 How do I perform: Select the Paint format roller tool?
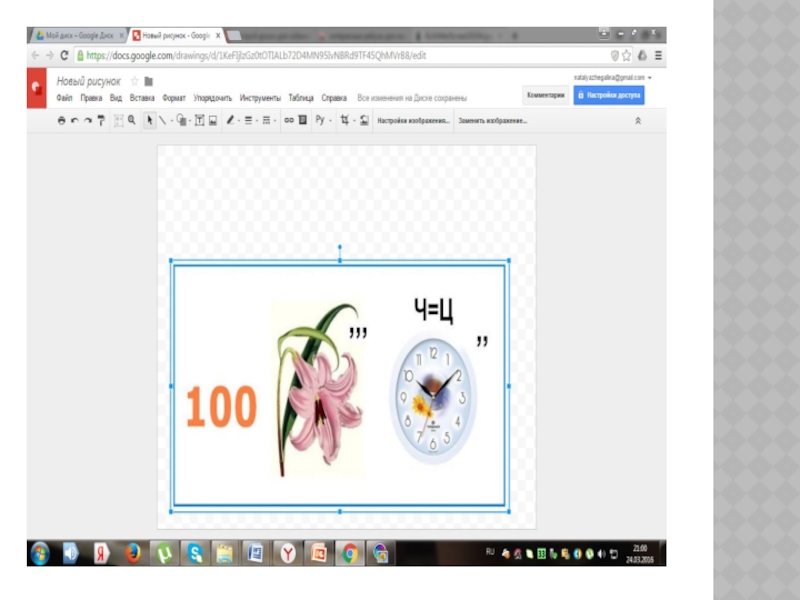click(x=101, y=120)
